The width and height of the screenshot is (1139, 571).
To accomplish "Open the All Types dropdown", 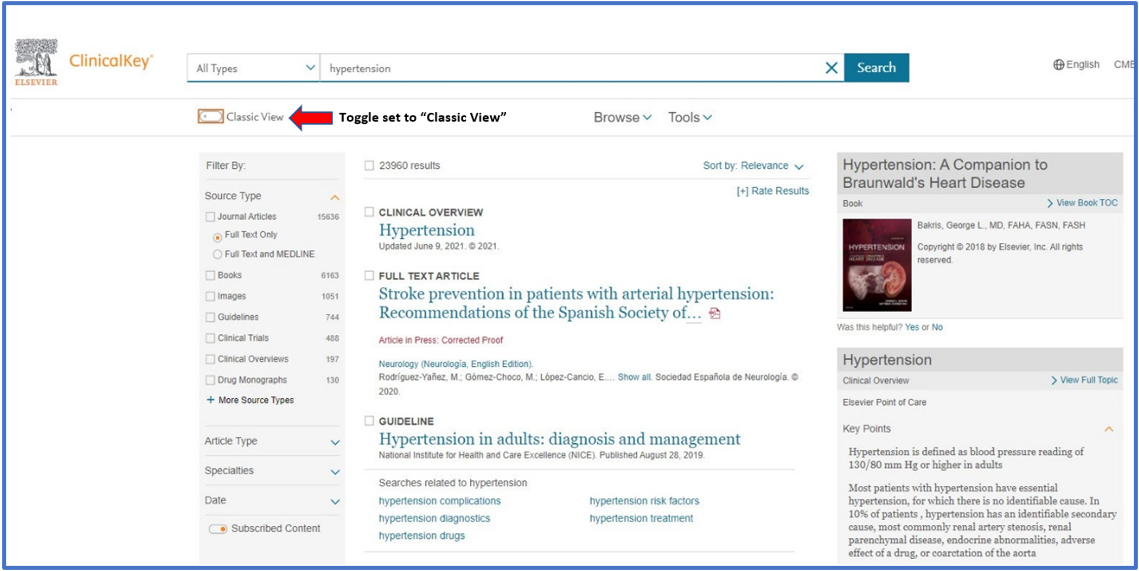I will (255, 68).
